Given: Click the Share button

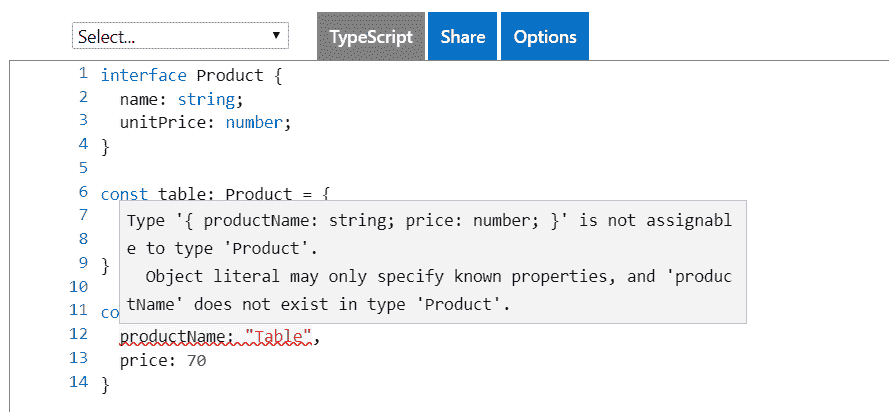Looking at the screenshot, I should pyautogui.click(x=463, y=37).
